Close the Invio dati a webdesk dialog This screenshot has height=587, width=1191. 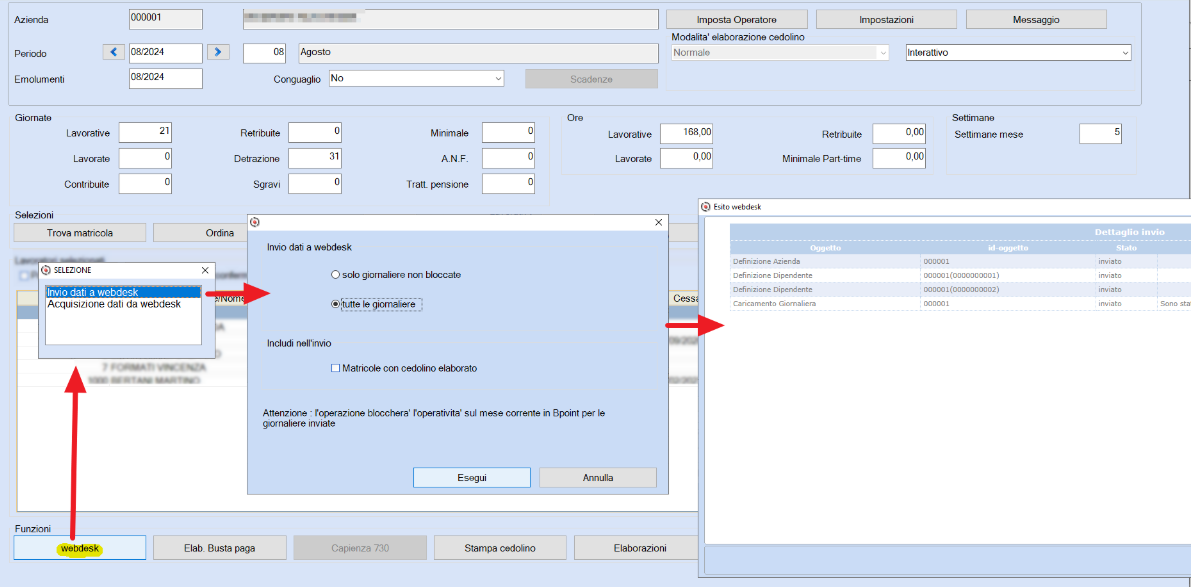point(659,222)
